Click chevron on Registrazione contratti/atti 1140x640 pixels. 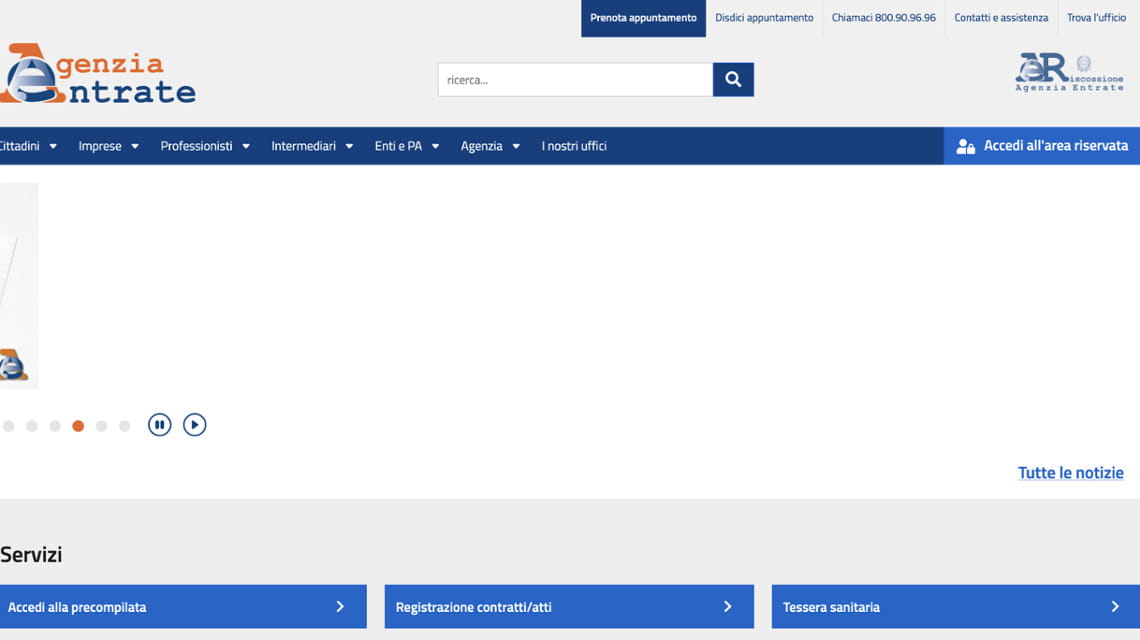click(x=727, y=607)
